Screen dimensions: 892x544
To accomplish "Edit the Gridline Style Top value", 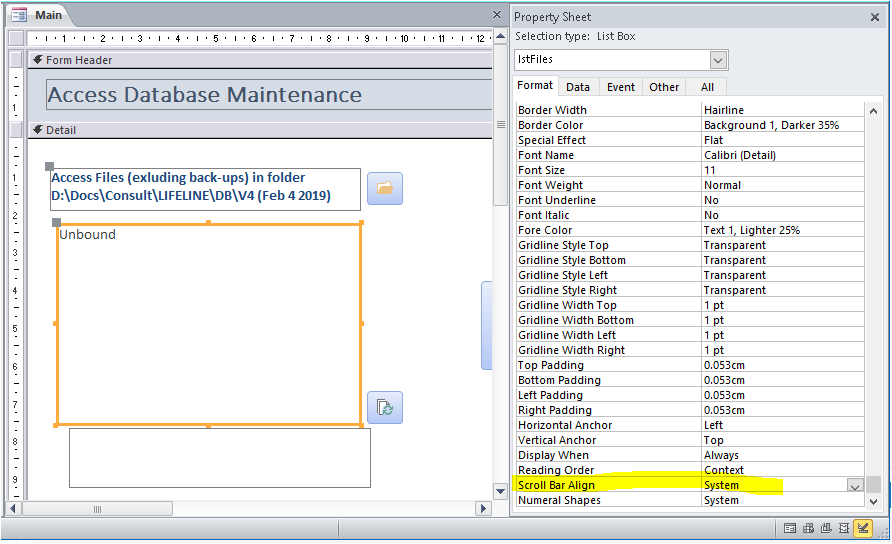I will click(x=783, y=245).
